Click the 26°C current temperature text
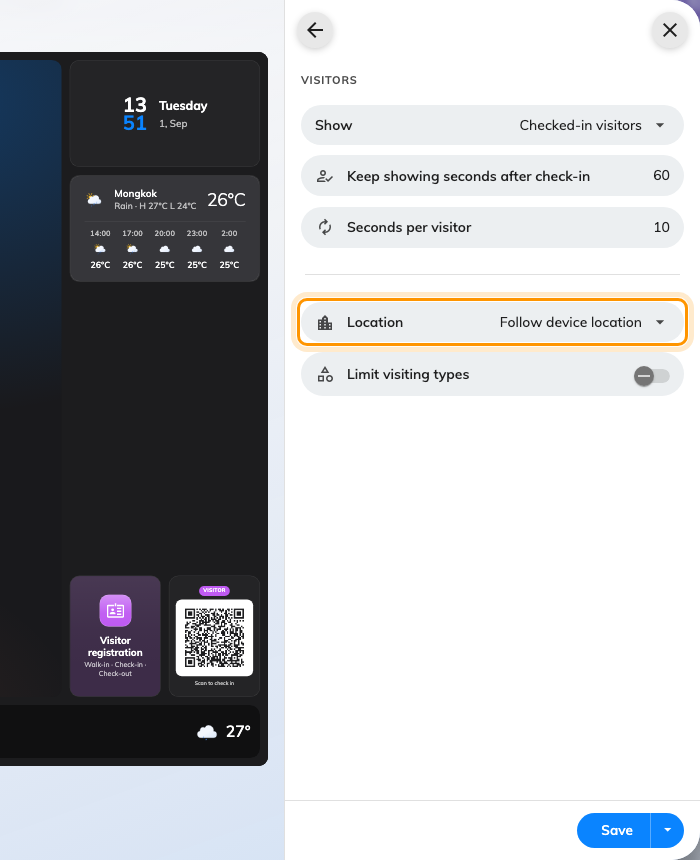The height and width of the screenshot is (860, 700). 226,200
